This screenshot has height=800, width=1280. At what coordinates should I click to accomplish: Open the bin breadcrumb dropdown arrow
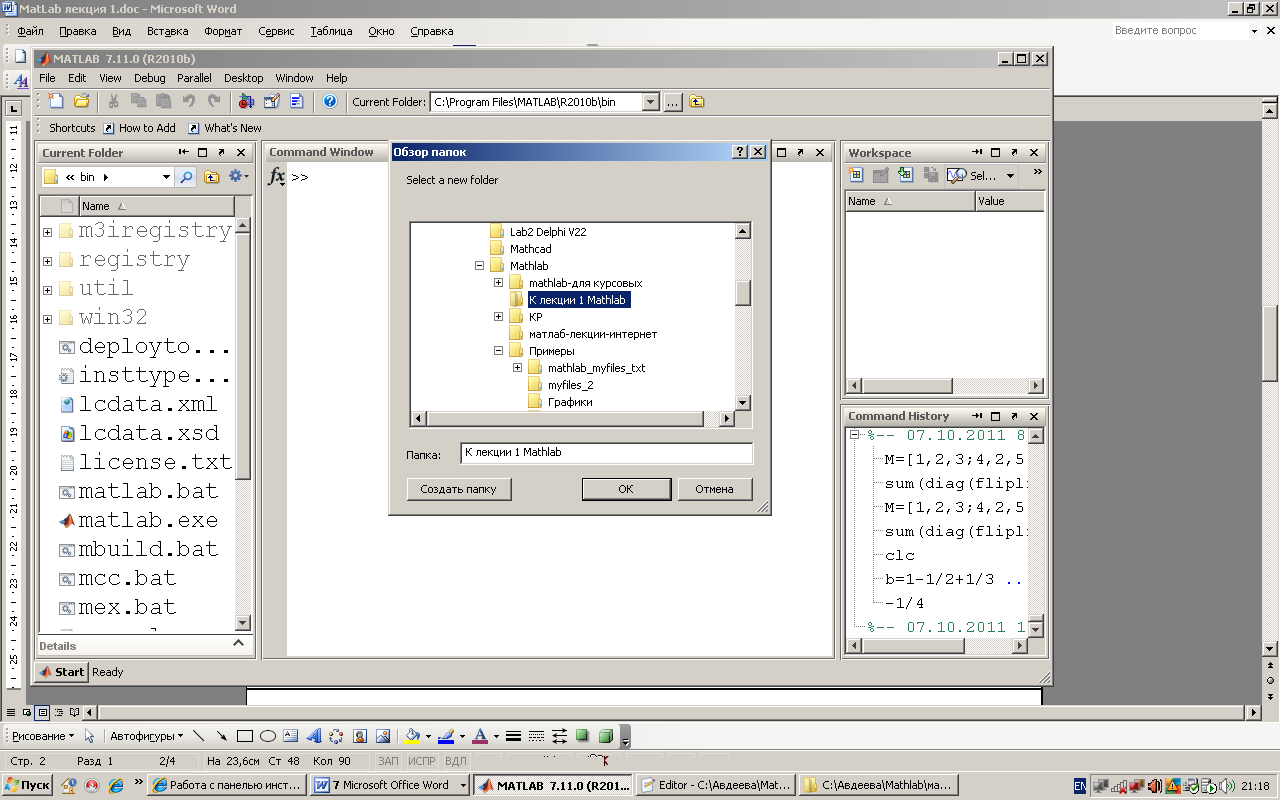coord(106,177)
